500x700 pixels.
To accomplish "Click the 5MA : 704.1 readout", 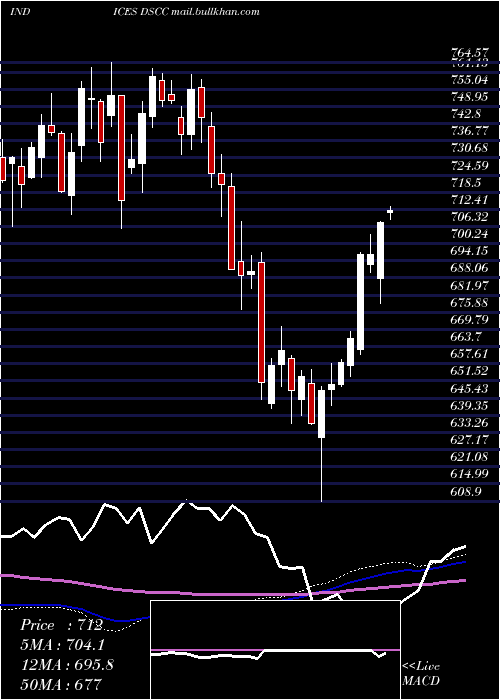I will pos(63,645).
